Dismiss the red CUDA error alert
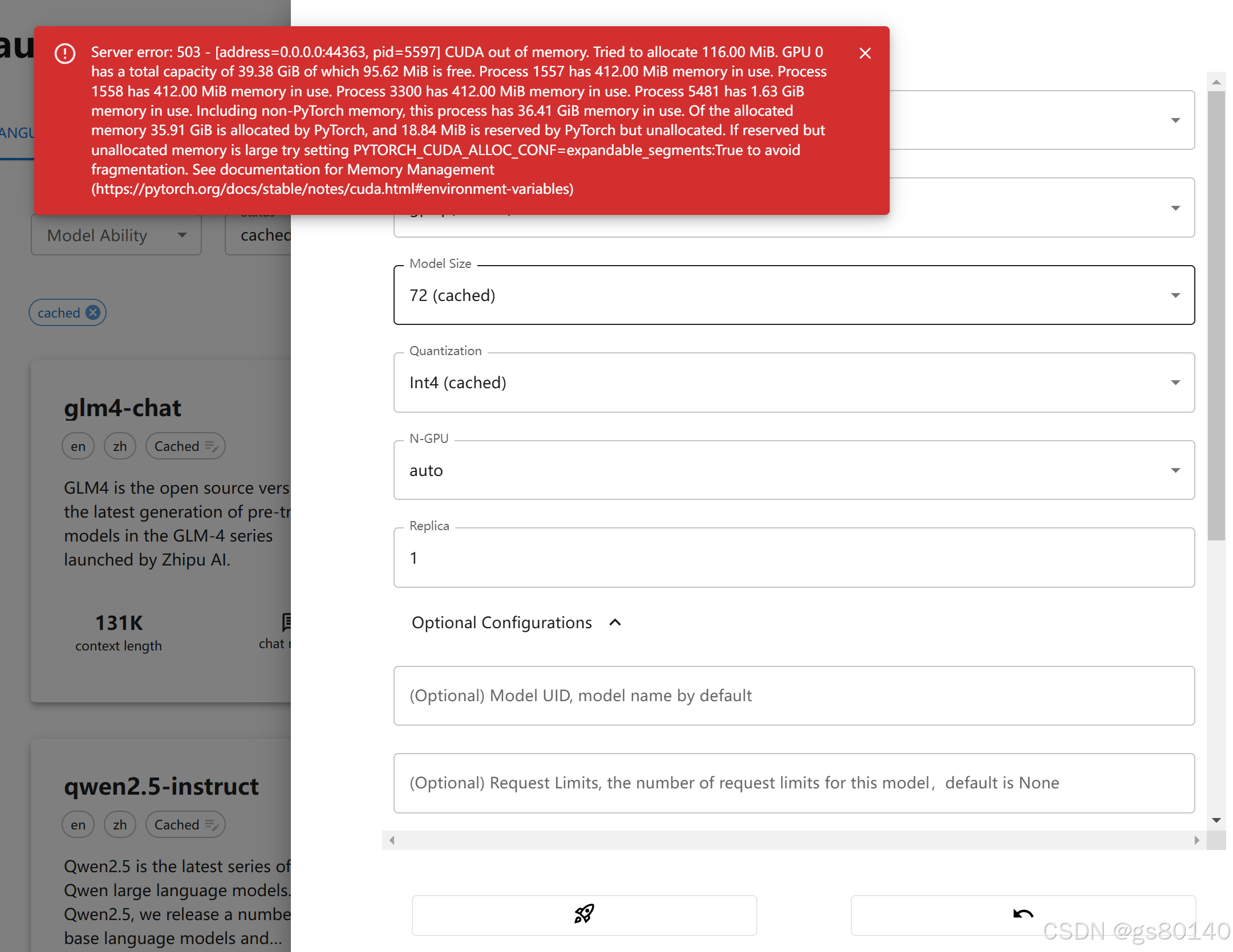The image size is (1233, 952). pyautogui.click(x=865, y=54)
